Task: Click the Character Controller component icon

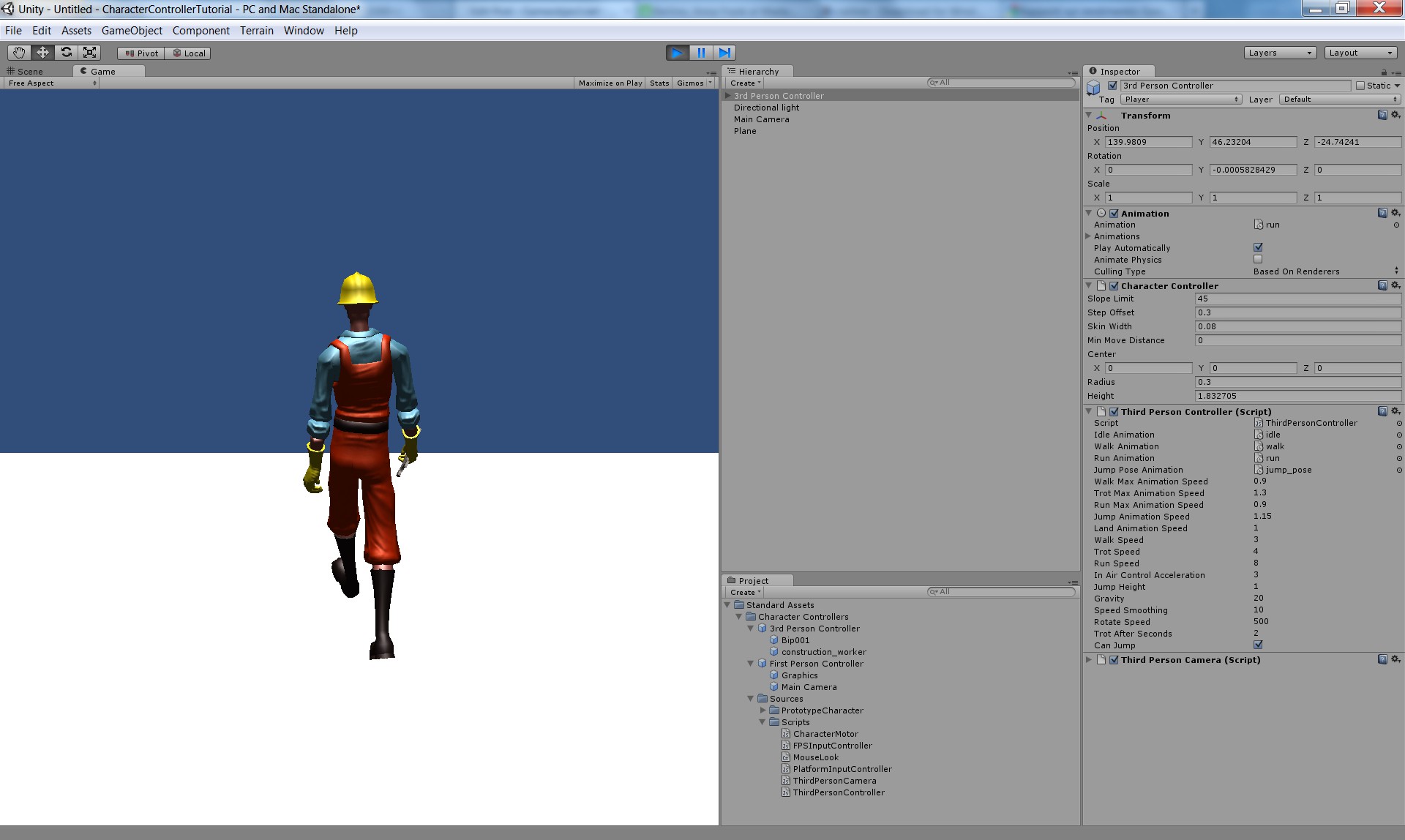Action: [1101, 286]
